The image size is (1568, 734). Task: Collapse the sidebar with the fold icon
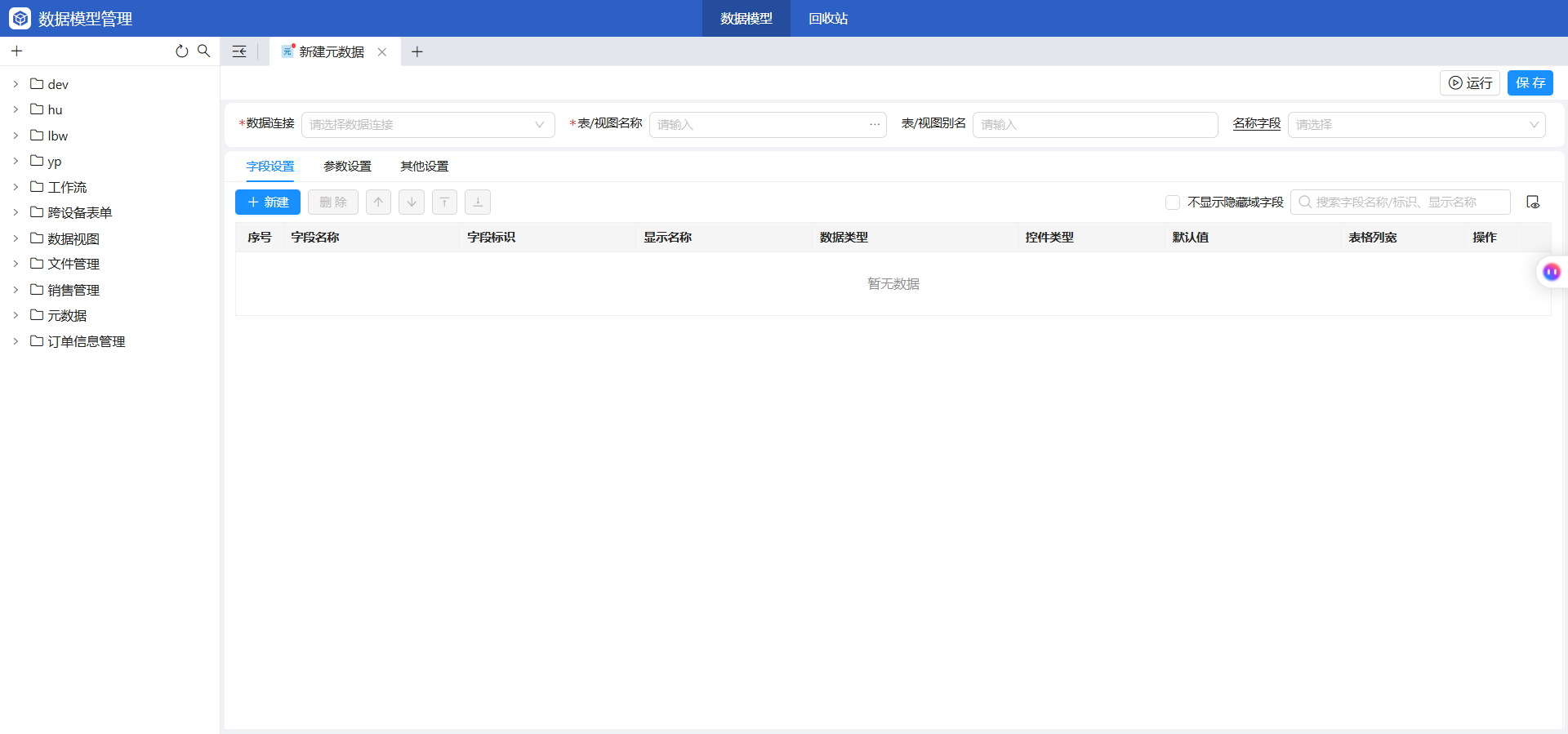tap(239, 51)
